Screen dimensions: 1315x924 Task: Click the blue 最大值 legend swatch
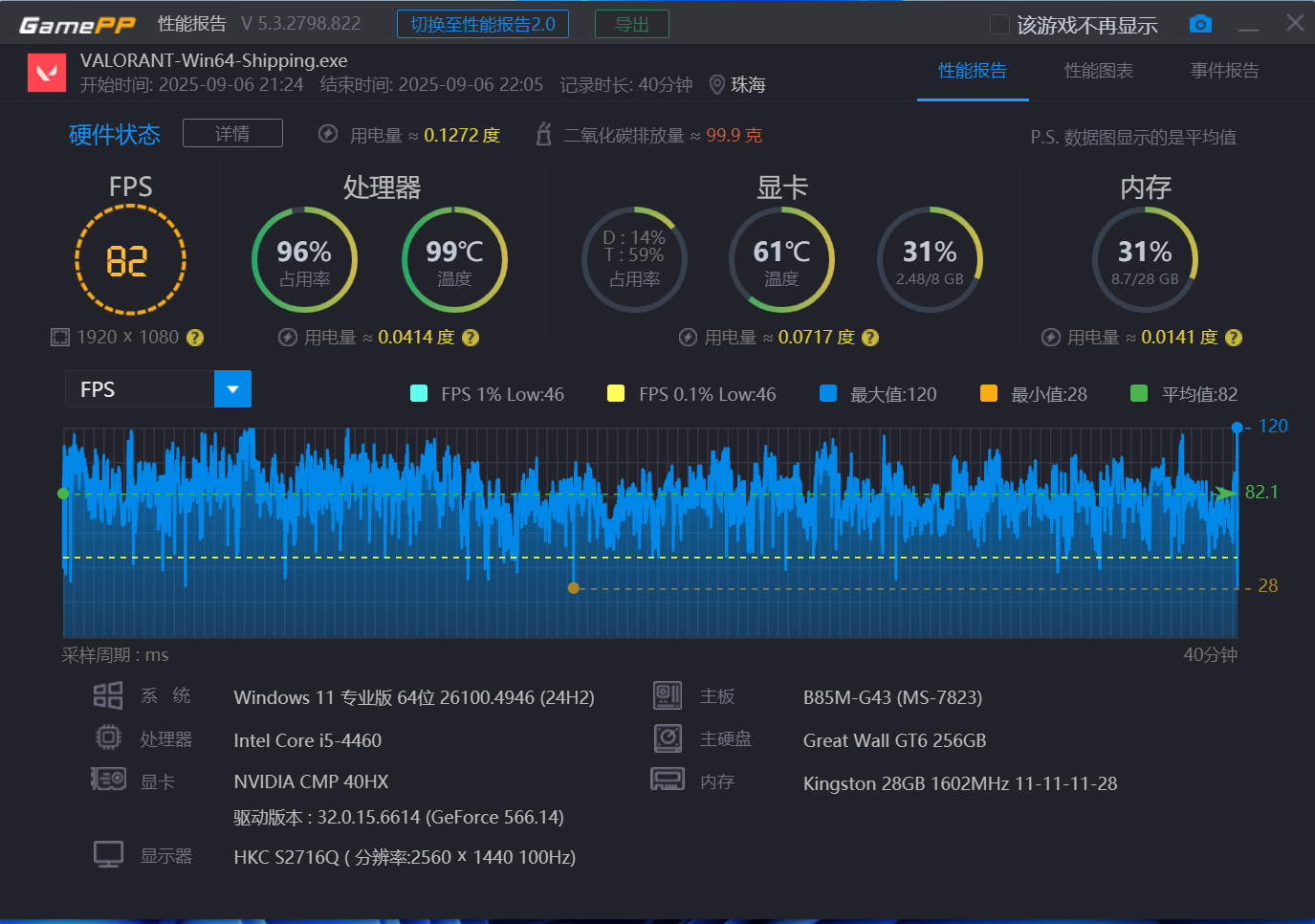(828, 393)
